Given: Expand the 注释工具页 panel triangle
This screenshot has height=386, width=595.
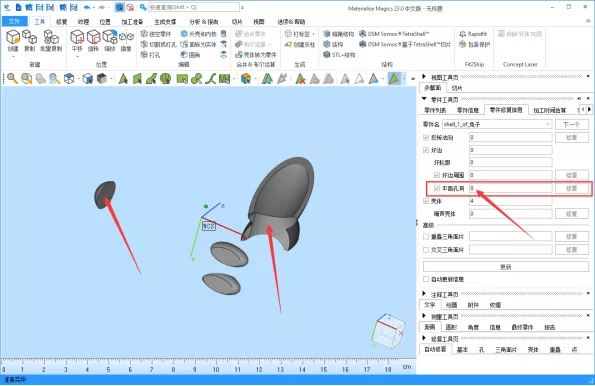Looking at the screenshot, I should click(x=424, y=293).
